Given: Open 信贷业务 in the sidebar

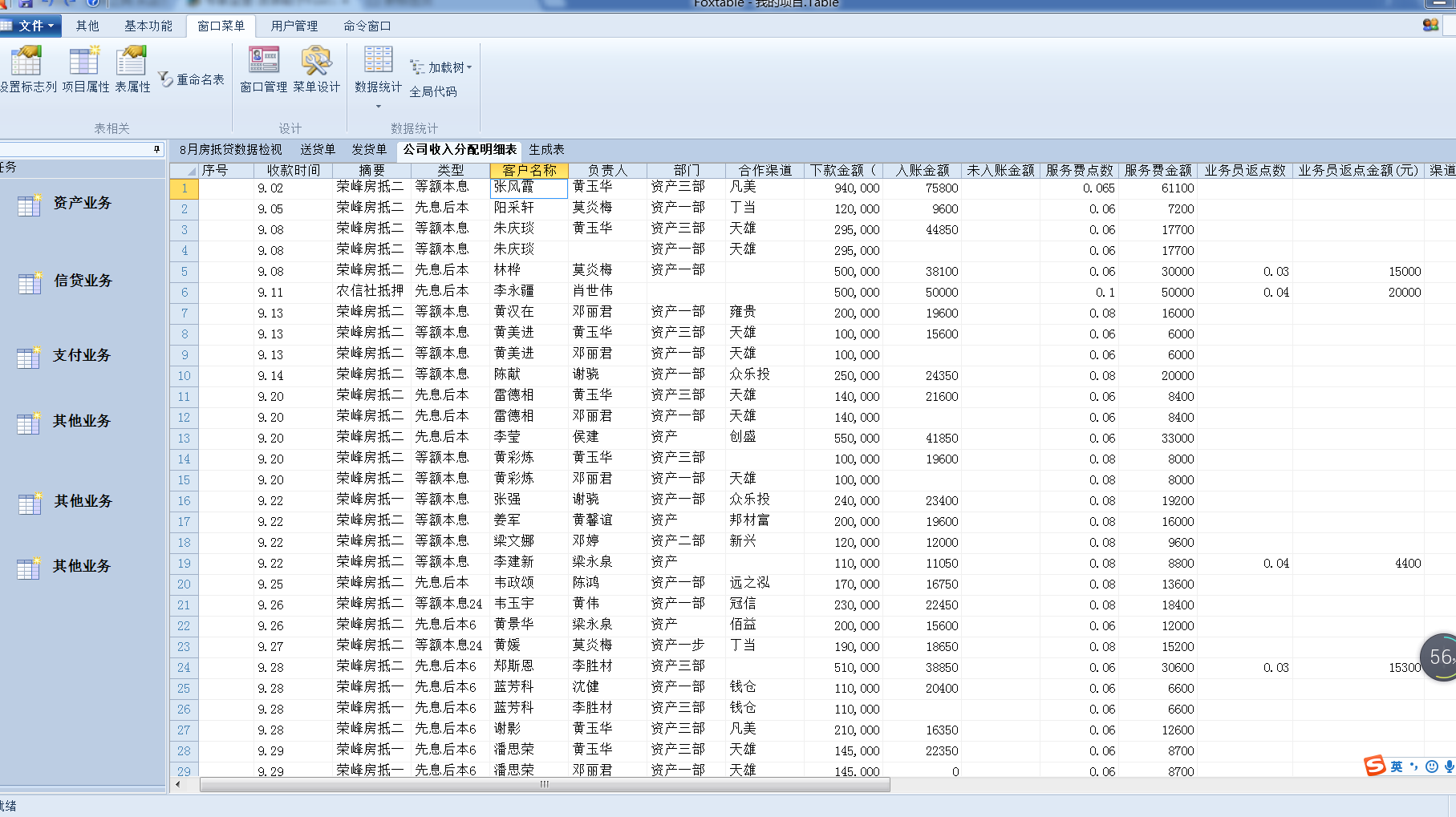Looking at the screenshot, I should coord(82,281).
